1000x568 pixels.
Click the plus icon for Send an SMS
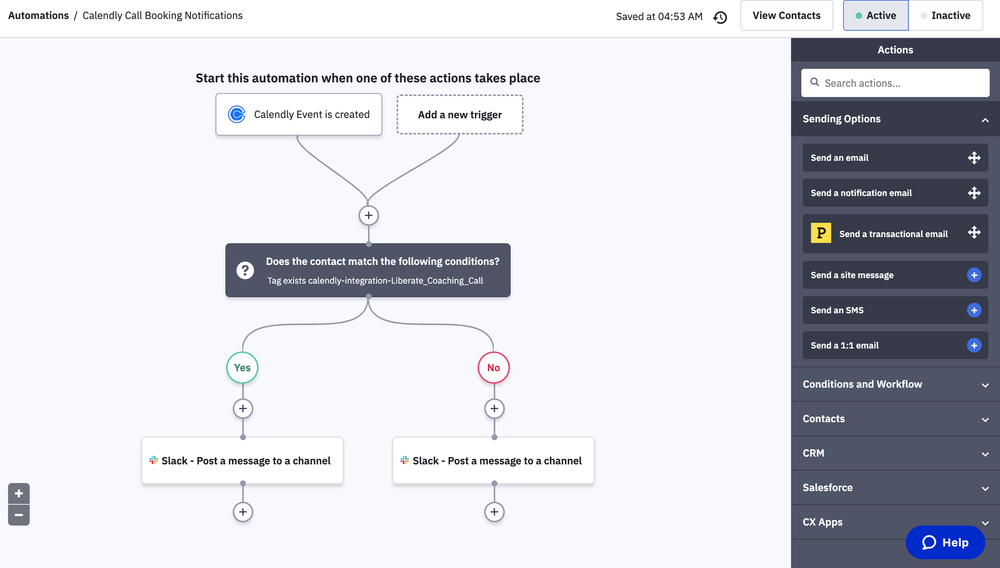coord(974,310)
